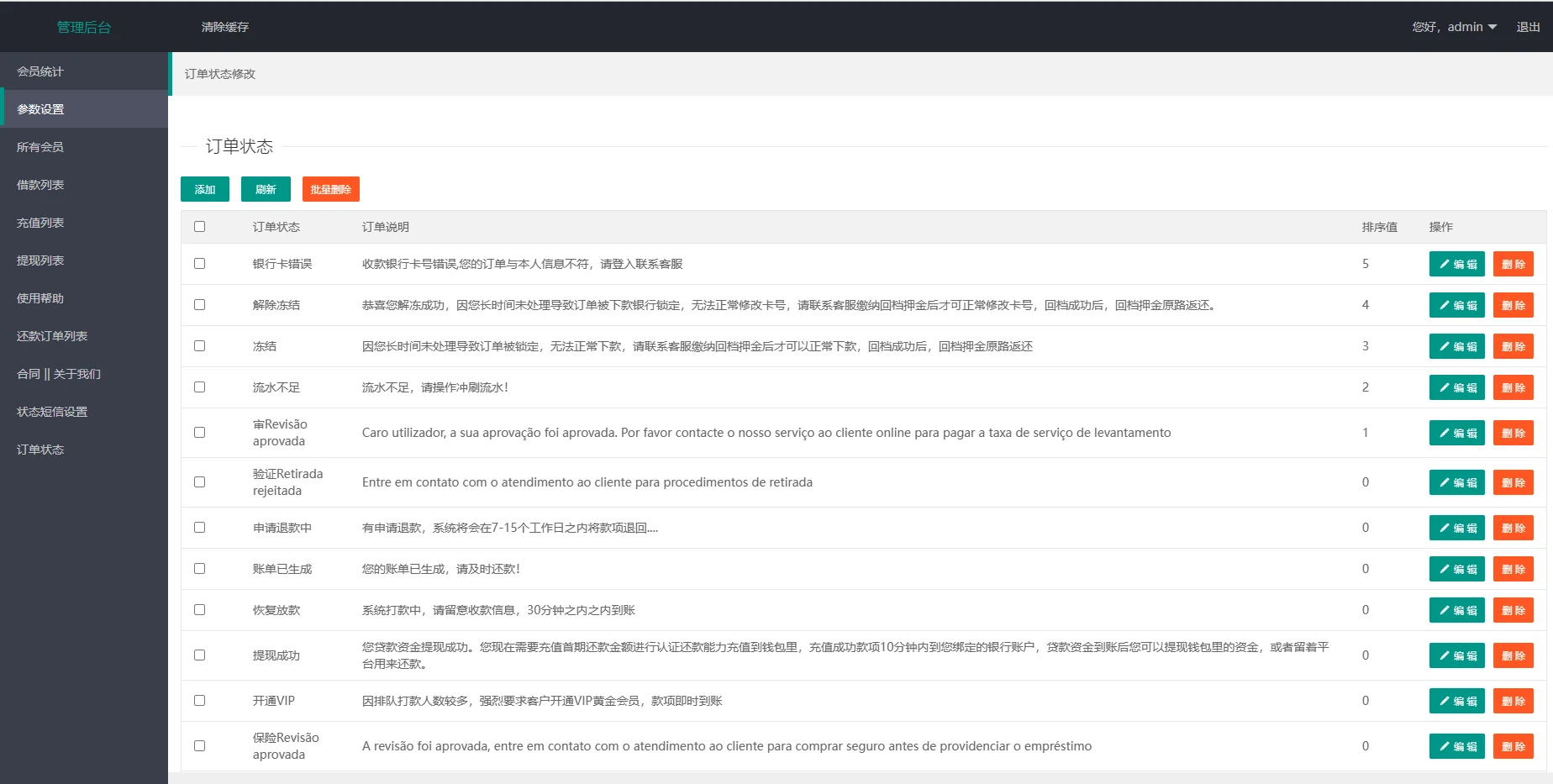Click the 批量删除 button

(330, 189)
